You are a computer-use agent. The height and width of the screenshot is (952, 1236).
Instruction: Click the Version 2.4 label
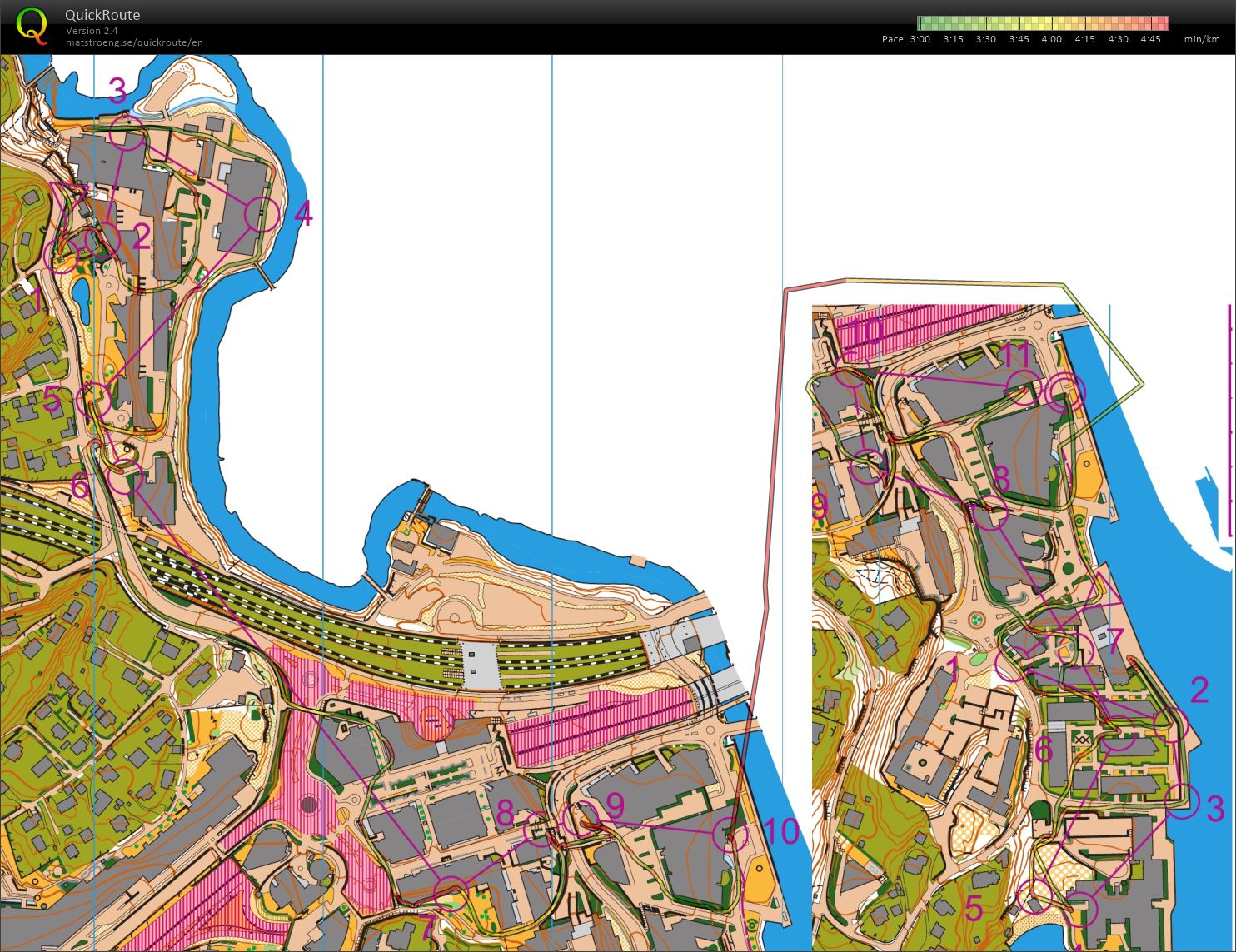(92, 31)
